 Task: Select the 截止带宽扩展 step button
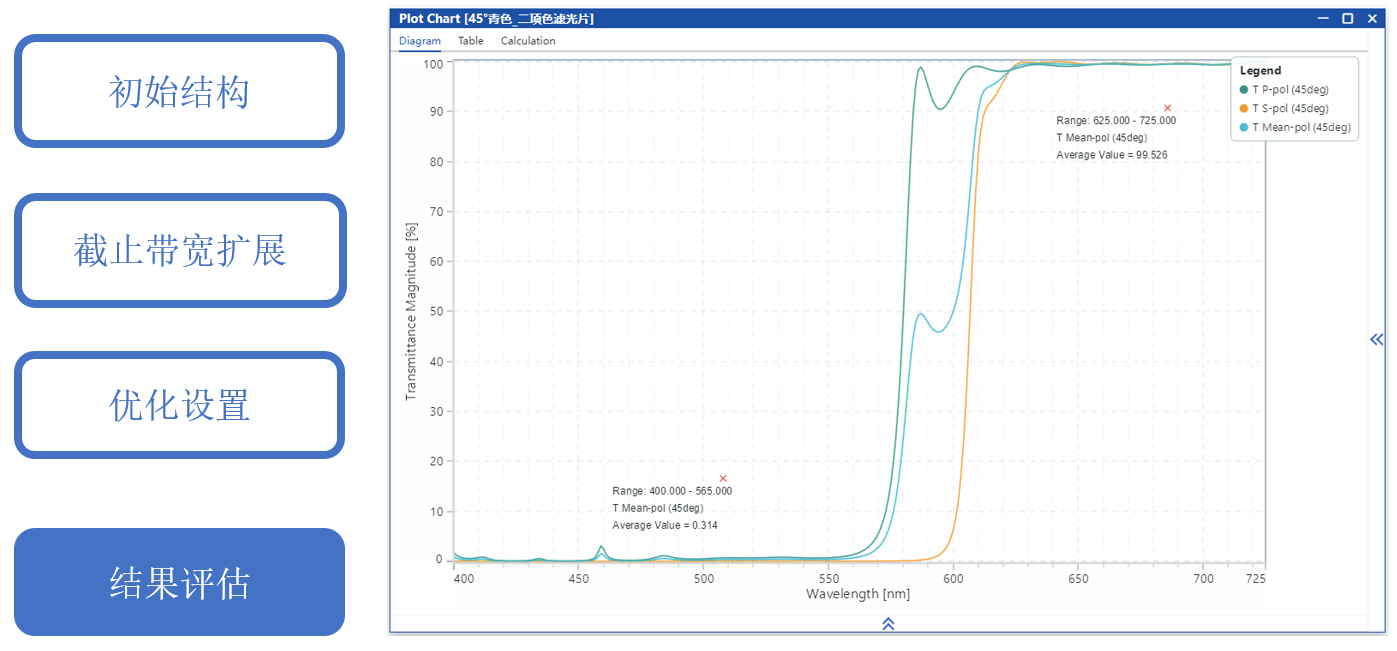(x=179, y=250)
